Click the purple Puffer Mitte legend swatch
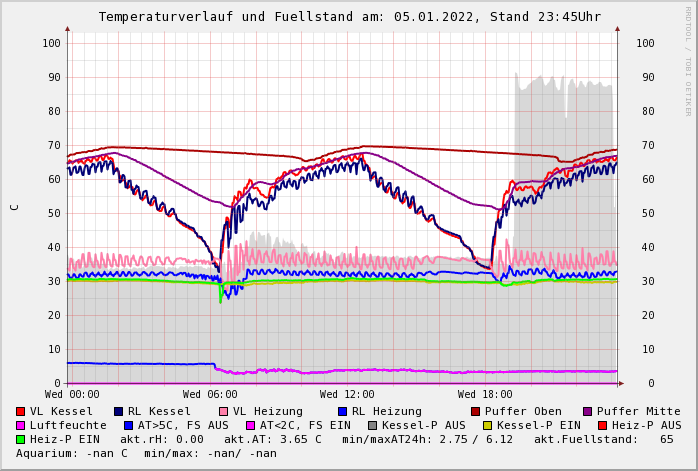The image size is (698, 471). pos(587,411)
